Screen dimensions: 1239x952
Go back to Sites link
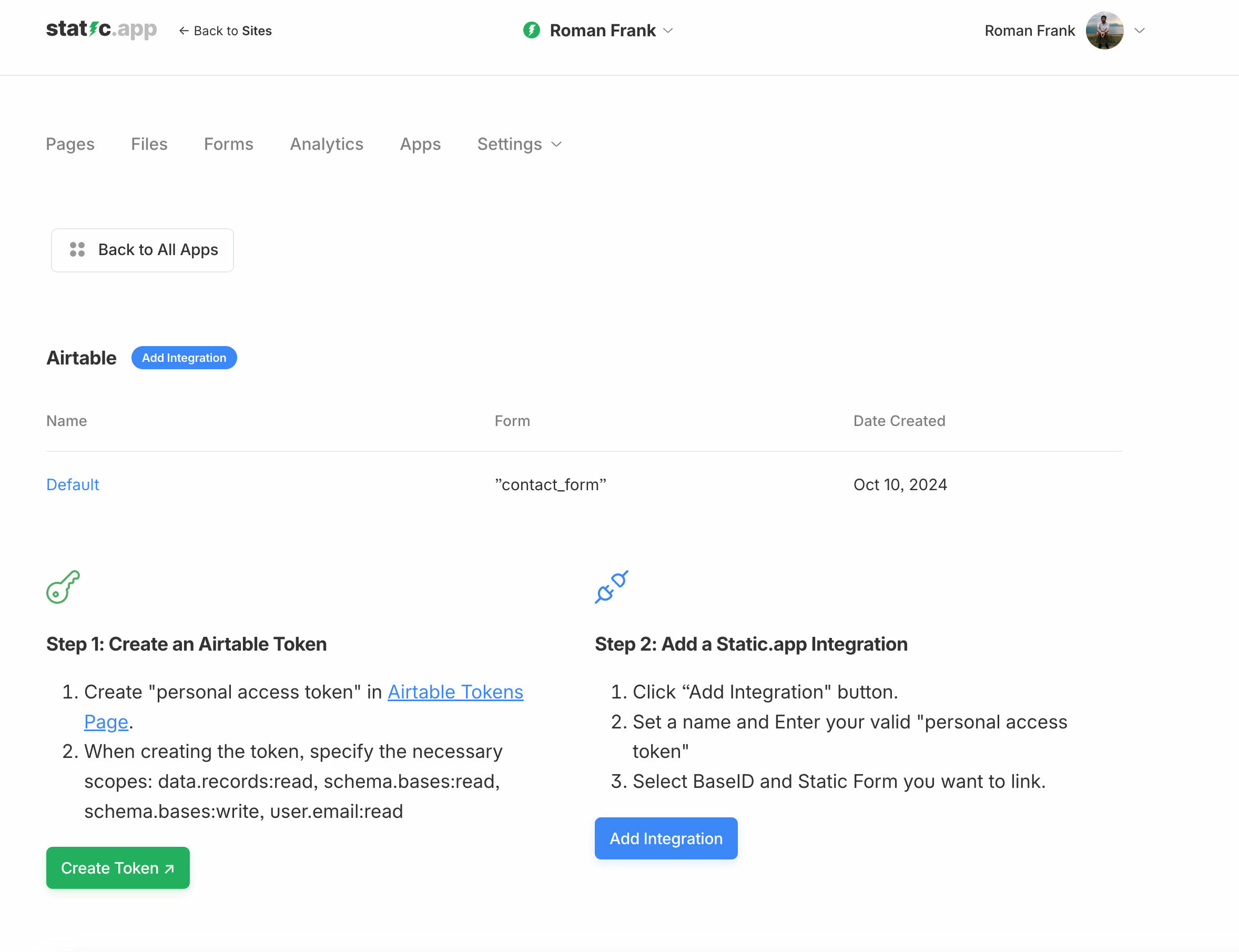[x=226, y=31]
